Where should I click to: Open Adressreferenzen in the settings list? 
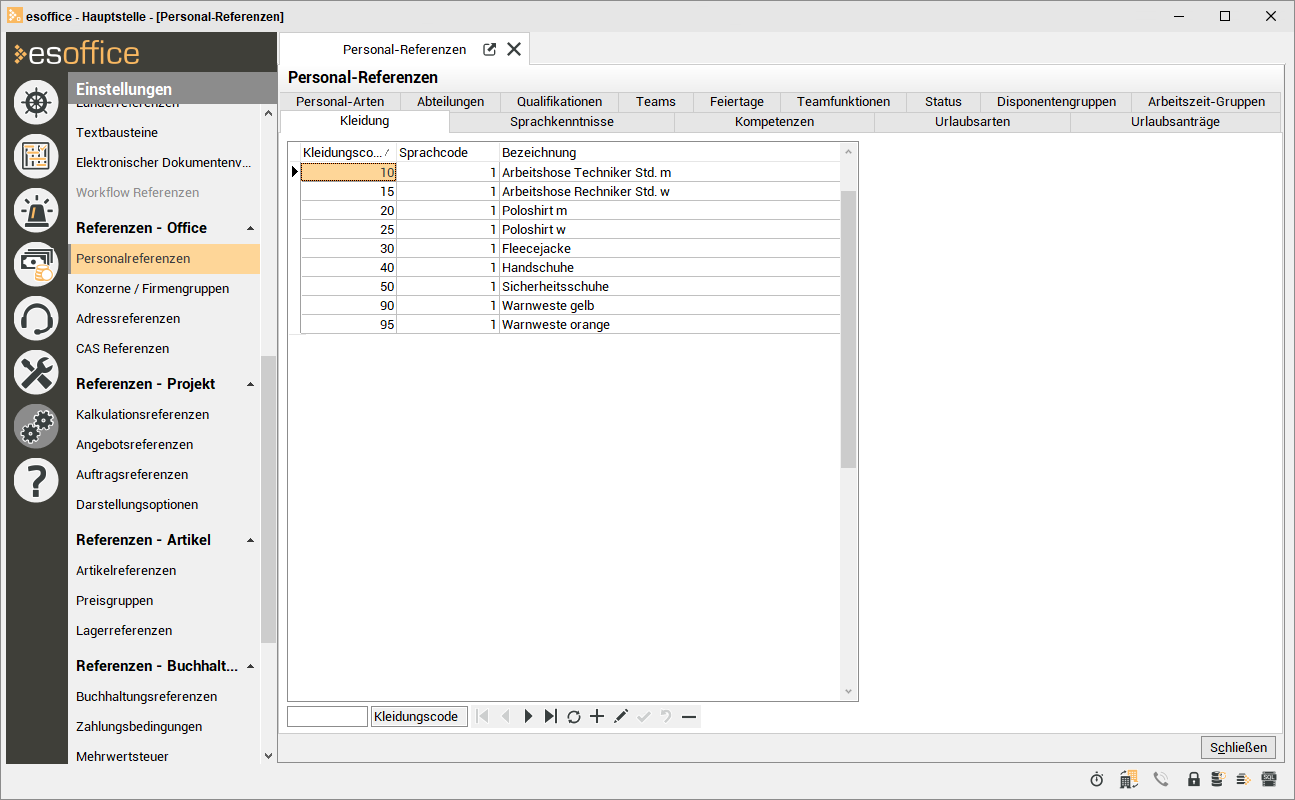[x=128, y=318]
